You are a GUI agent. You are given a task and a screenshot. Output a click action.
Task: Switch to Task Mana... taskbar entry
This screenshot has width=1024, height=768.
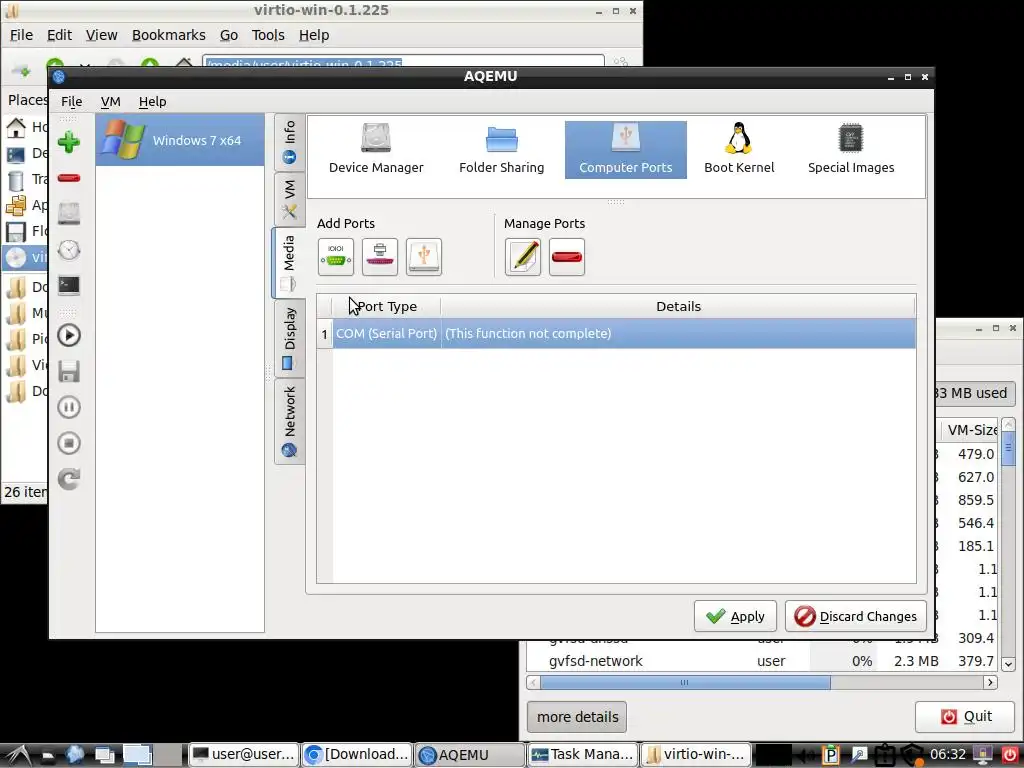pyautogui.click(x=583, y=754)
